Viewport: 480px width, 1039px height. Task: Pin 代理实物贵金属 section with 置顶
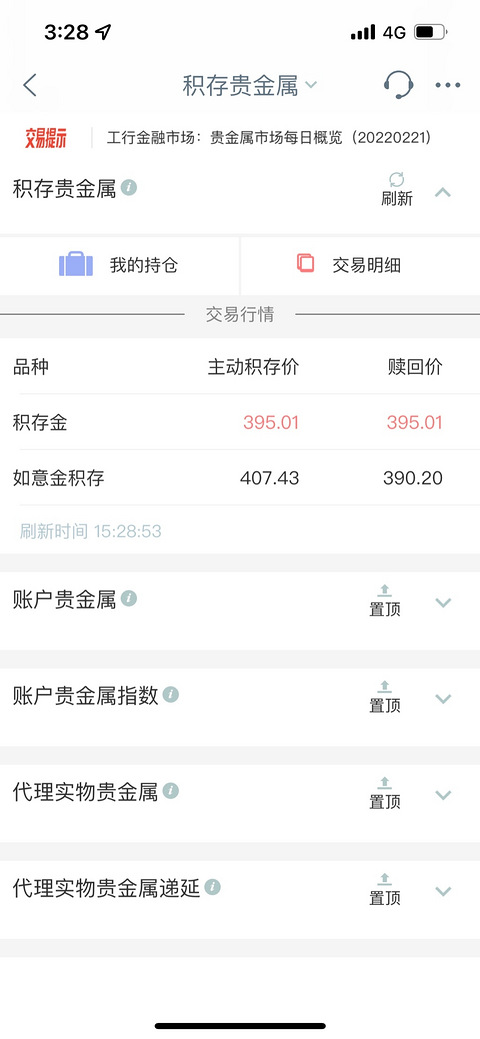coord(385,793)
